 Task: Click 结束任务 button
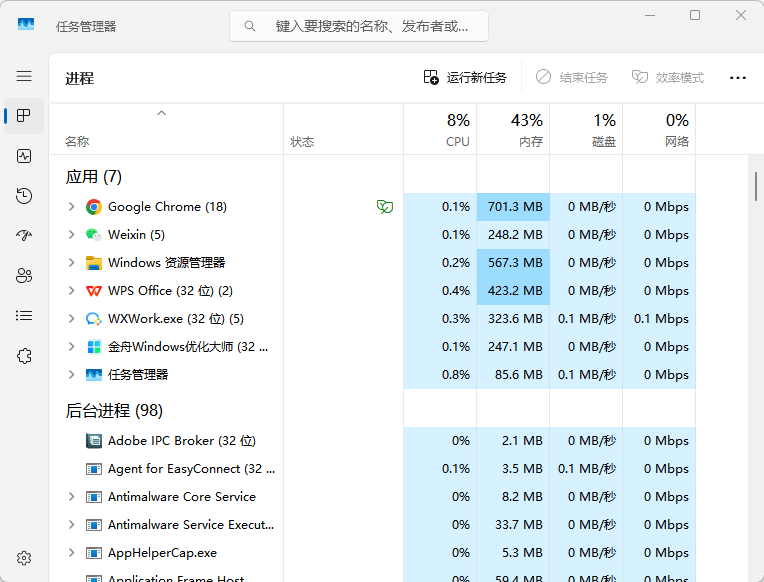click(572, 78)
